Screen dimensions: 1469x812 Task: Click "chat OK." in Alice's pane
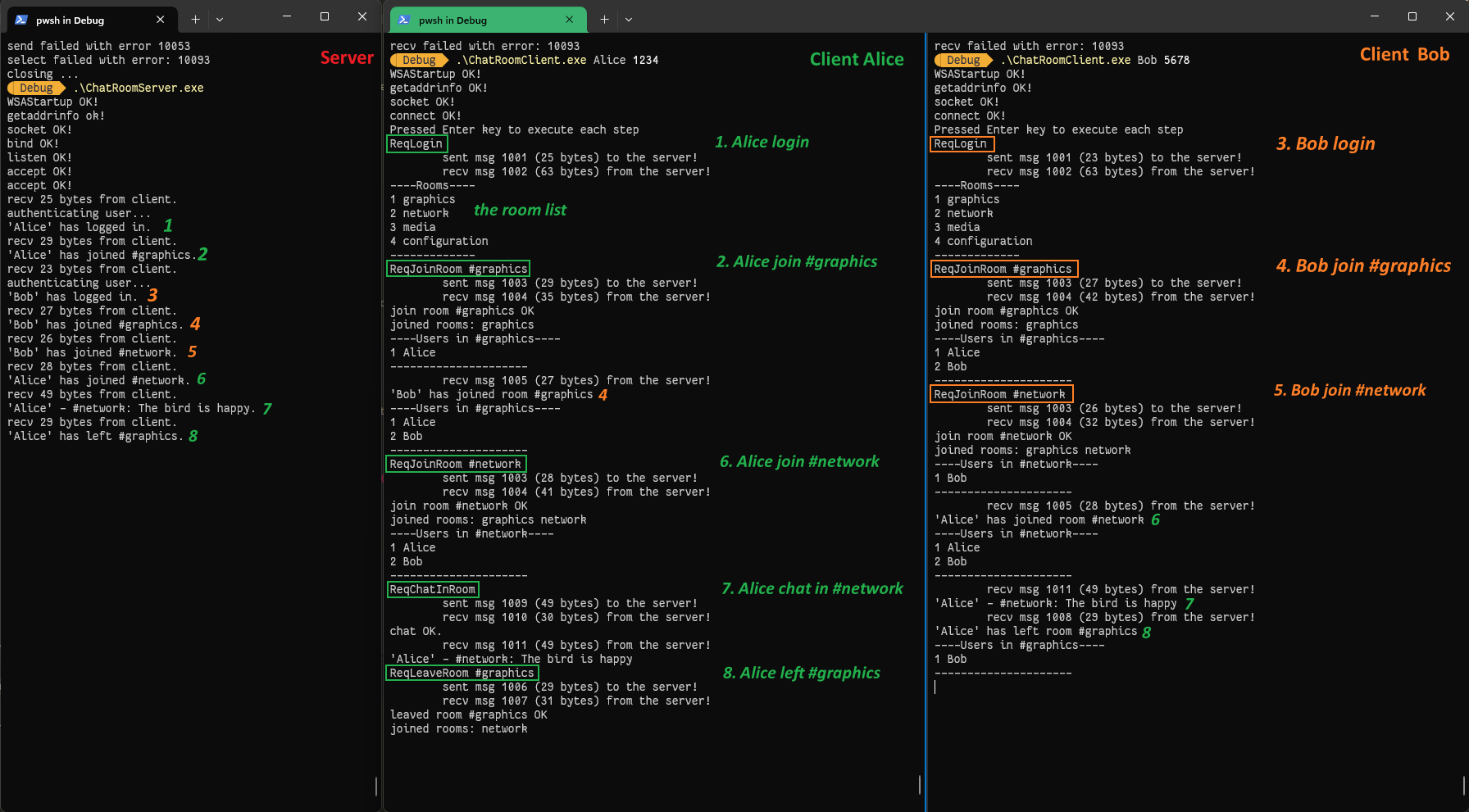tap(416, 631)
